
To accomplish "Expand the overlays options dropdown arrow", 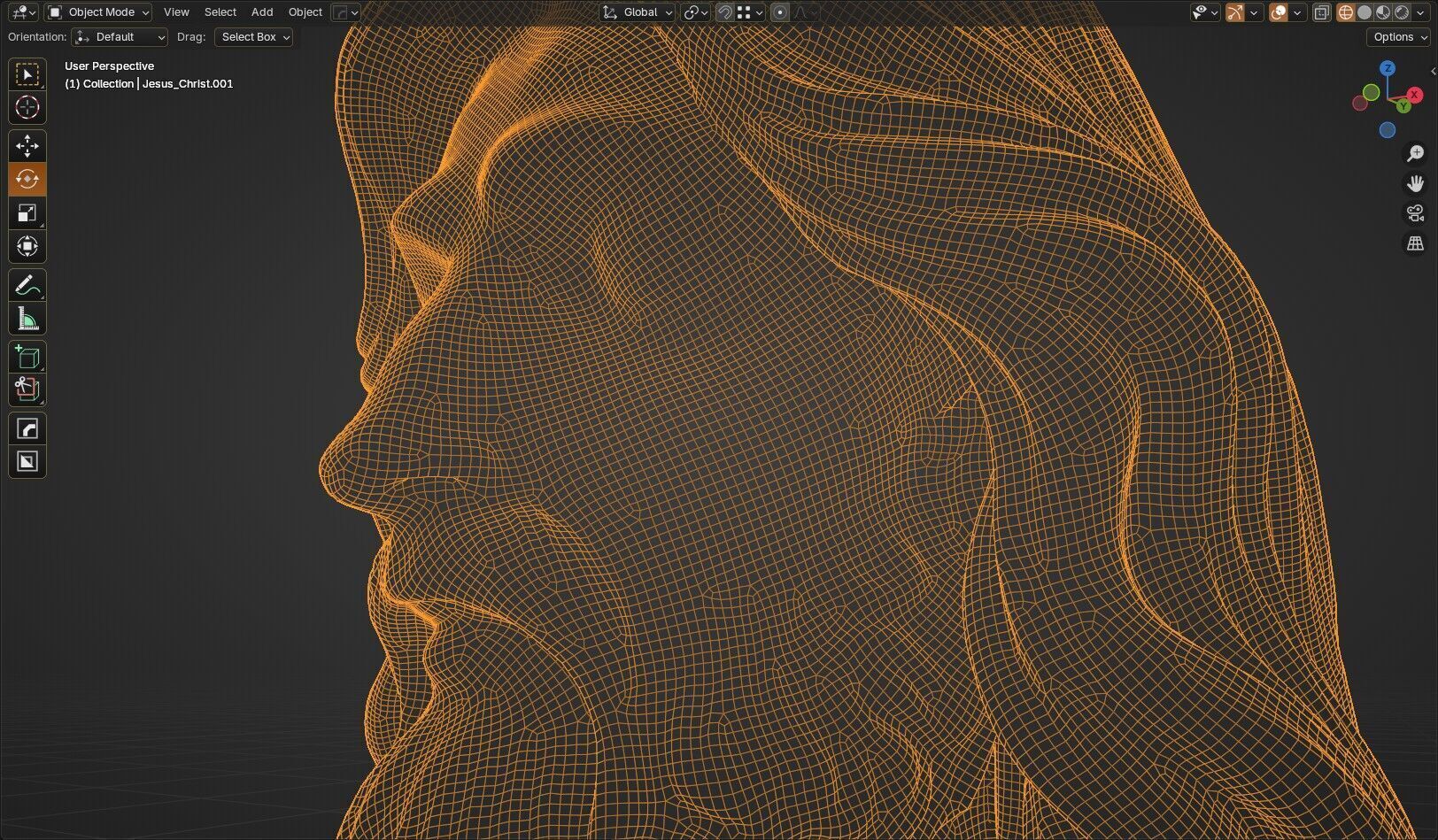I will (x=1297, y=12).
